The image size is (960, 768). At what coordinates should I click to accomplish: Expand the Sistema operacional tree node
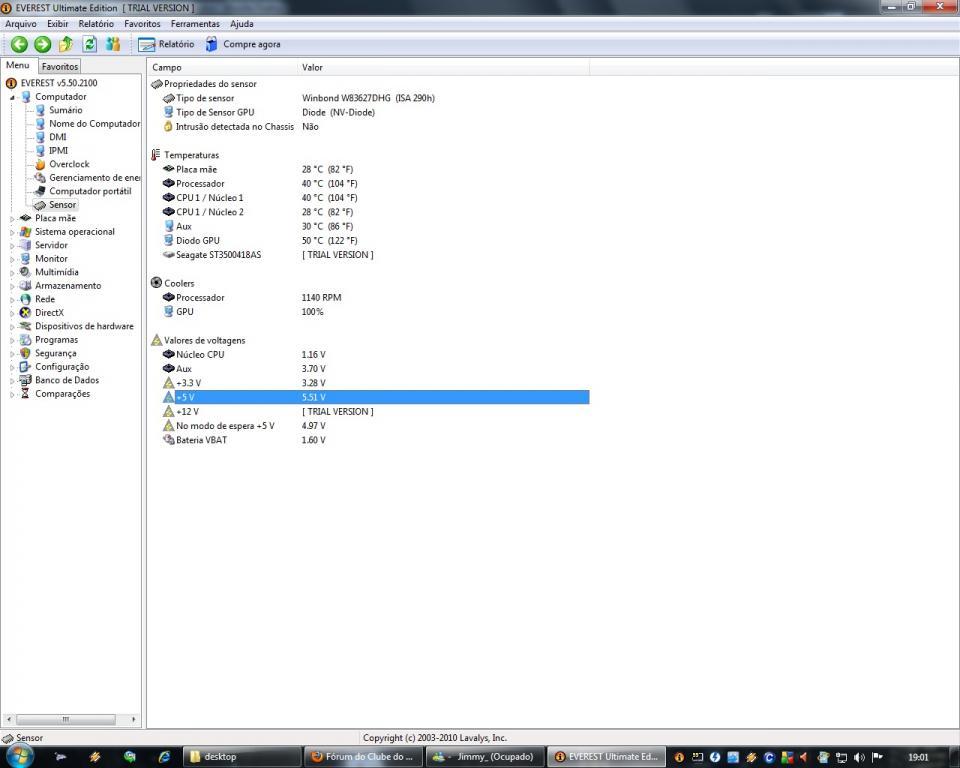click(12, 232)
